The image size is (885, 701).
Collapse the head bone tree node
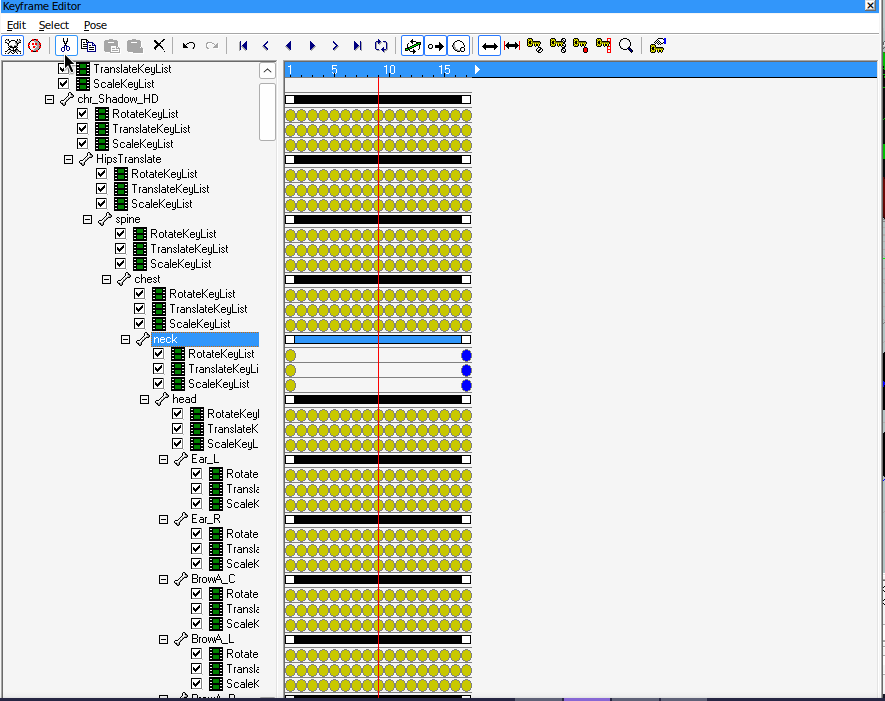[145, 399]
